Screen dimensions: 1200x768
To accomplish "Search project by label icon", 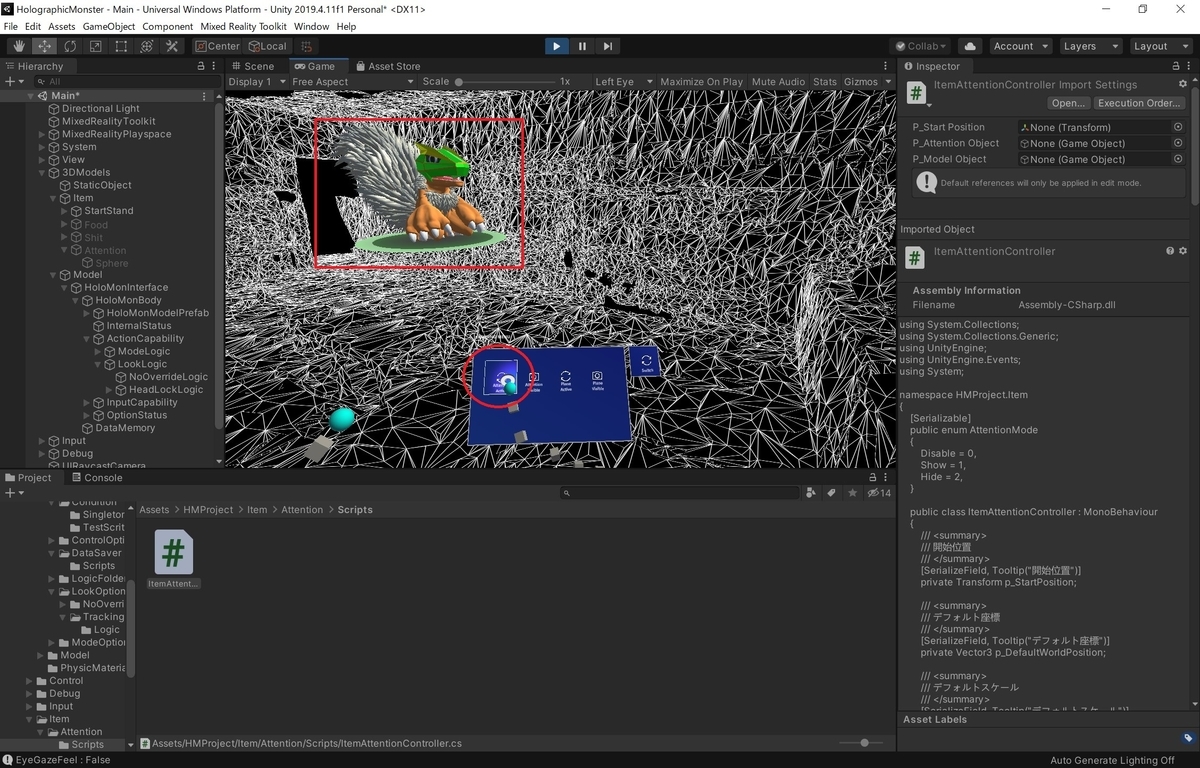I will (x=831, y=493).
